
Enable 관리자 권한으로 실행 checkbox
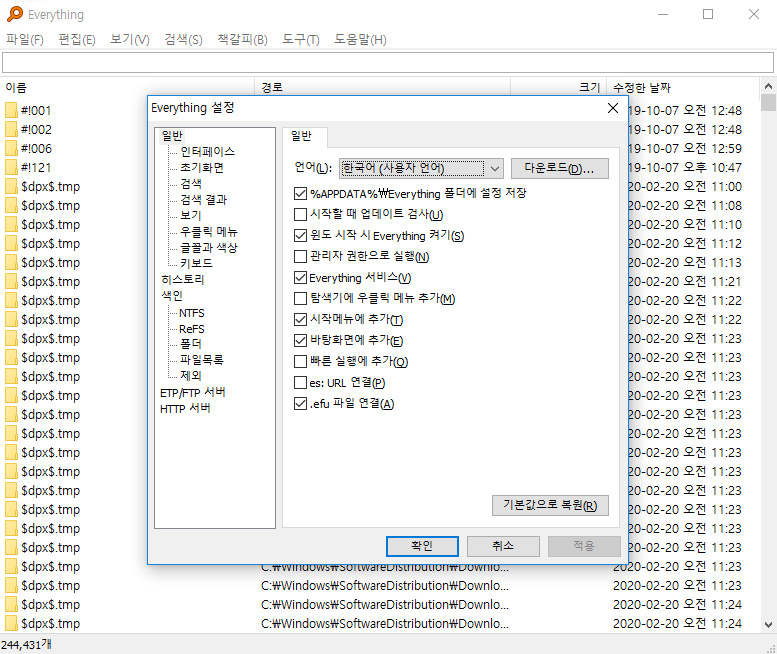[300, 256]
